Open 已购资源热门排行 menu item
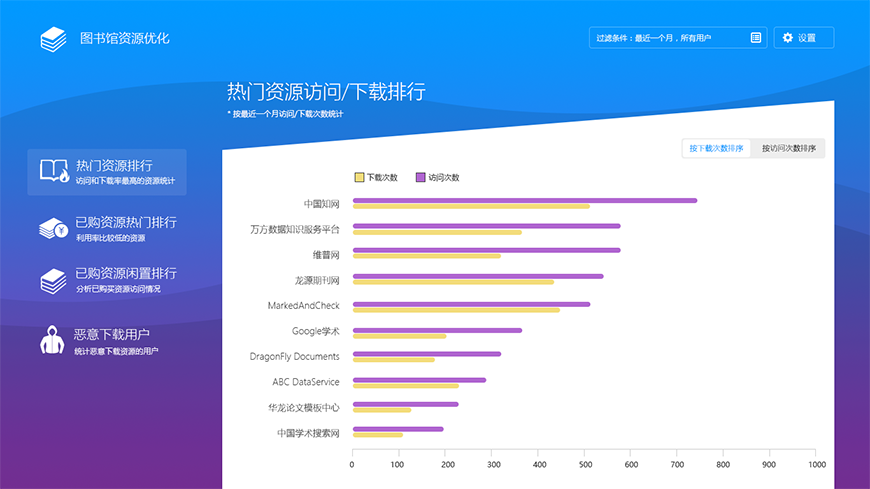This screenshot has height=489, width=870. coord(107,229)
